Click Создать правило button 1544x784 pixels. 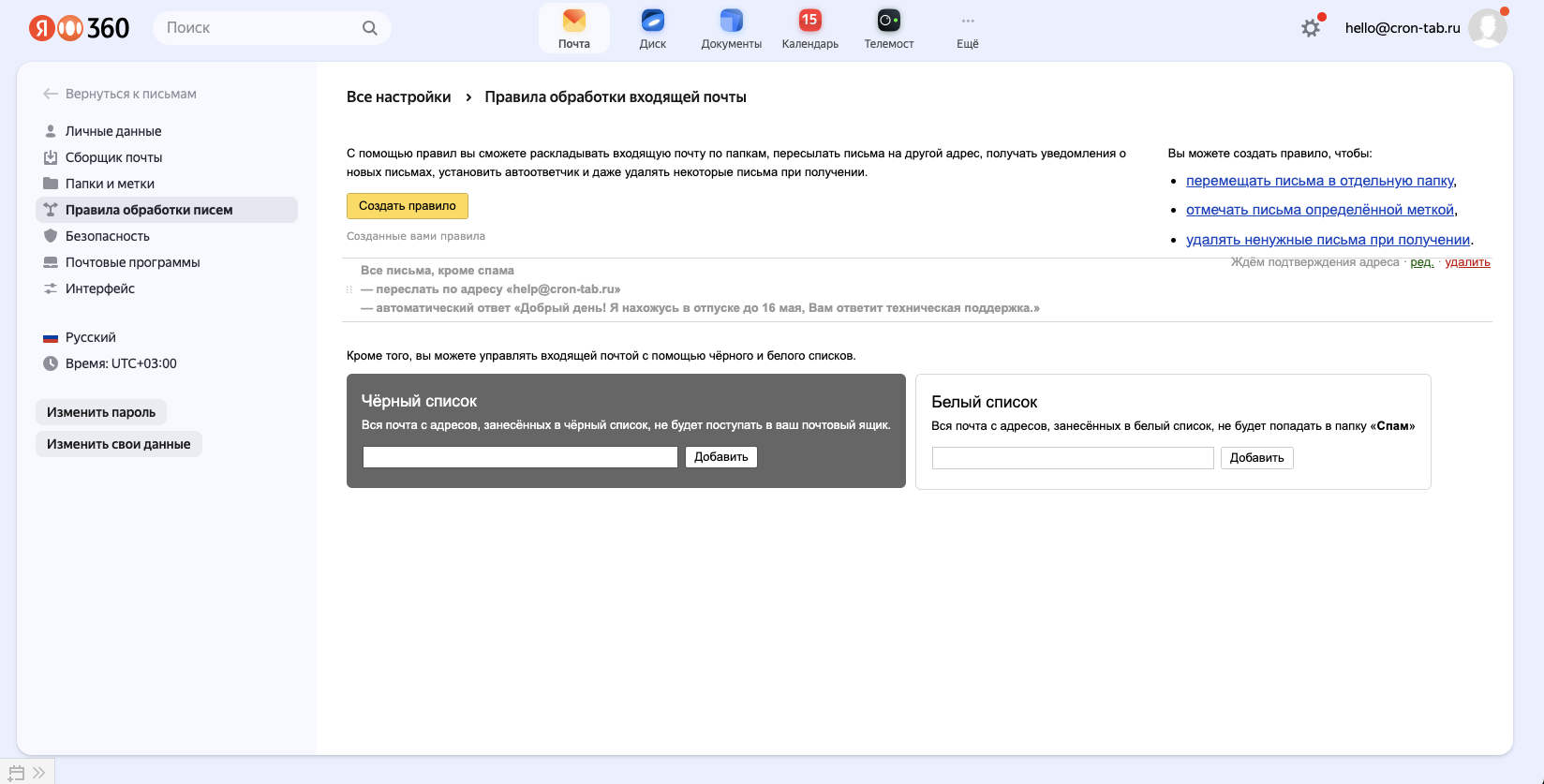tap(408, 206)
